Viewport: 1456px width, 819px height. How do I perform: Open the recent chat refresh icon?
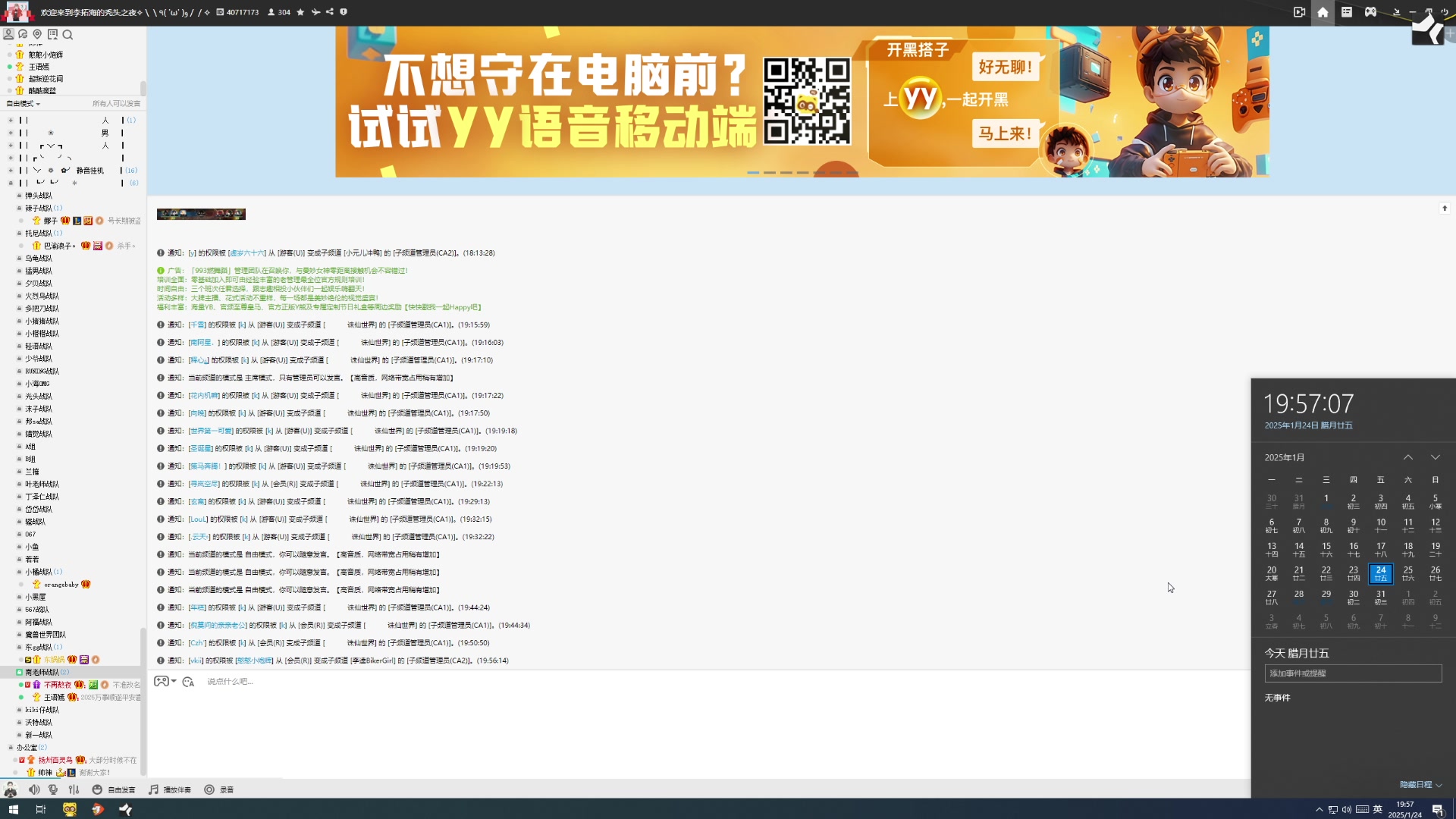[23, 34]
